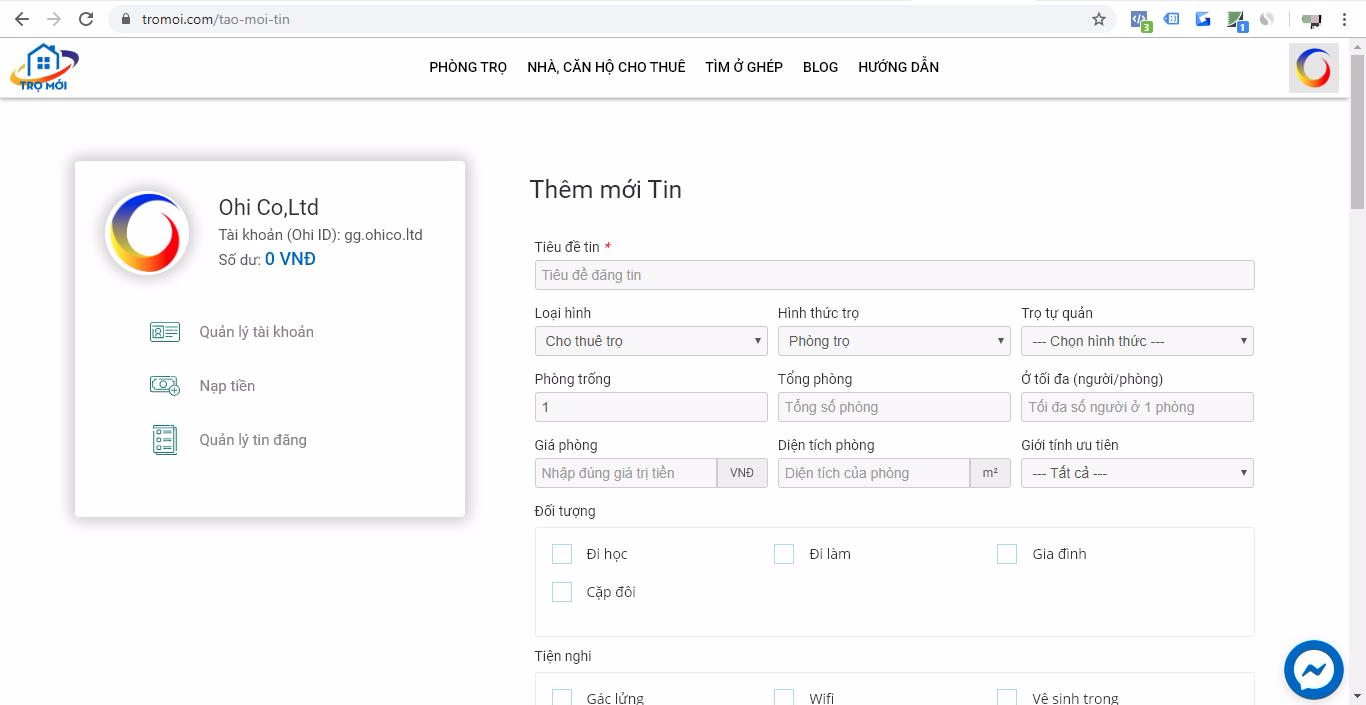Image resolution: width=1366 pixels, height=705 pixels.
Task: Open the Nạp tiền link
Action: click(x=227, y=386)
